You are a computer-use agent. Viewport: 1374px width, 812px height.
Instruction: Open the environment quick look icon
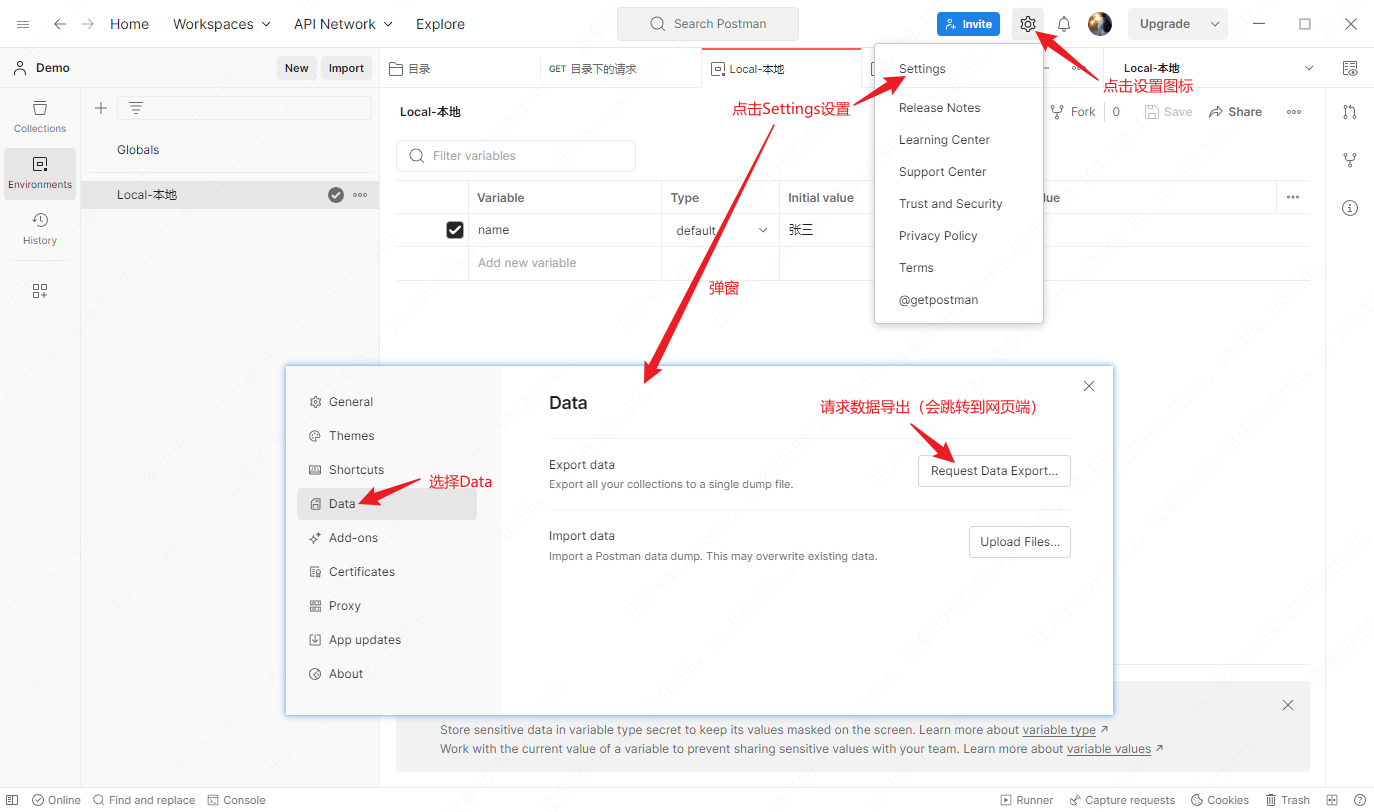point(1350,68)
